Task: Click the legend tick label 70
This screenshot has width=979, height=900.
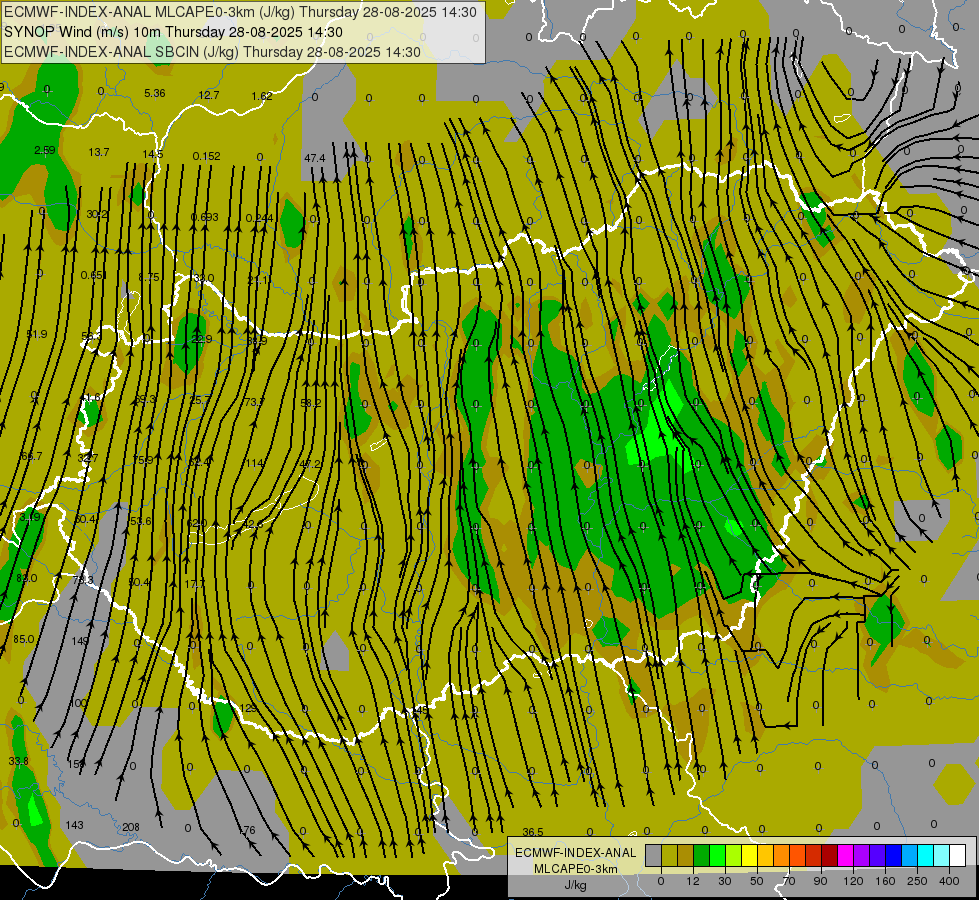Action: pyautogui.click(x=789, y=881)
